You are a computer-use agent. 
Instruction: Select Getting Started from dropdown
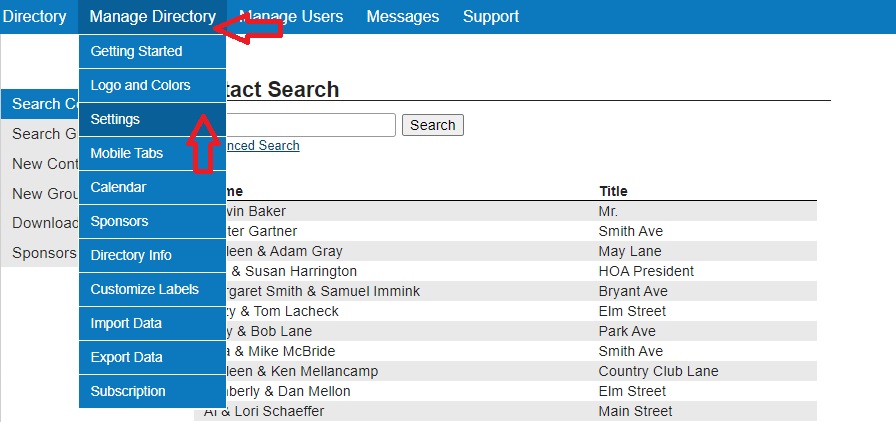point(137,51)
